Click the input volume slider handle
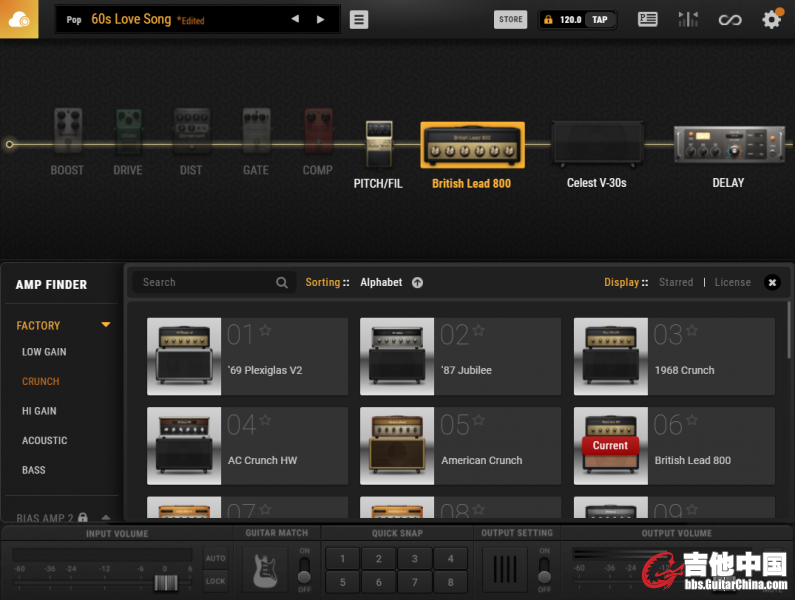Image resolution: width=795 pixels, height=600 pixels. pyautogui.click(x=166, y=583)
